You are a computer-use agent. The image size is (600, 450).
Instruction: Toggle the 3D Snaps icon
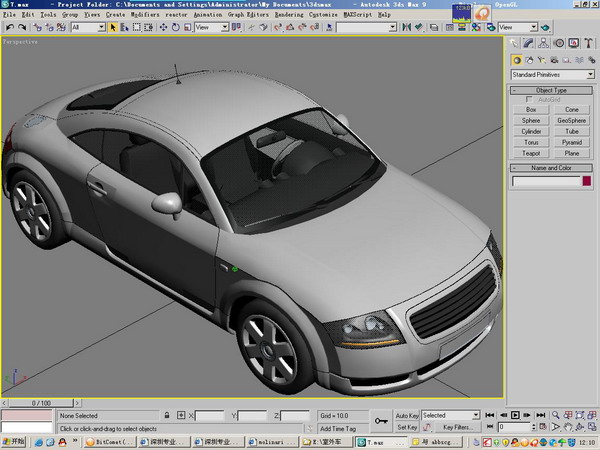tap(278, 27)
